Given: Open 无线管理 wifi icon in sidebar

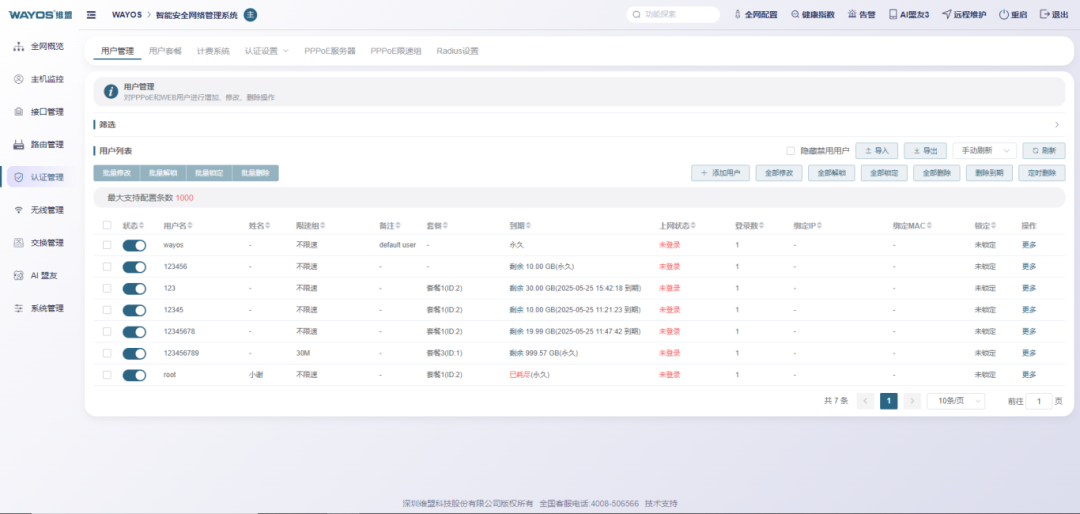Looking at the screenshot, I should 19,210.
